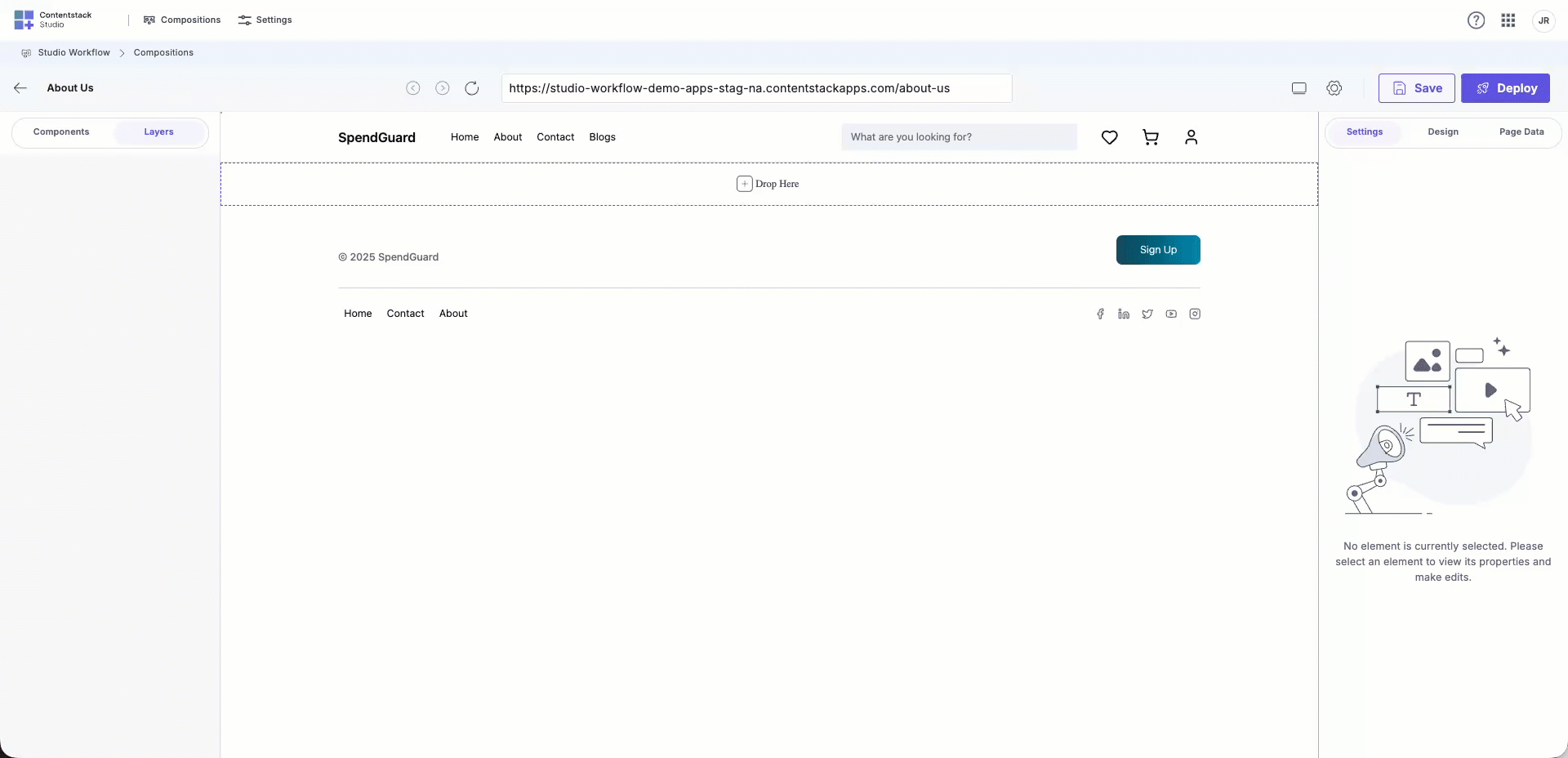Open the wishlist heart icon in preview
Image resolution: width=1568 pixels, height=758 pixels.
coord(1109,137)
